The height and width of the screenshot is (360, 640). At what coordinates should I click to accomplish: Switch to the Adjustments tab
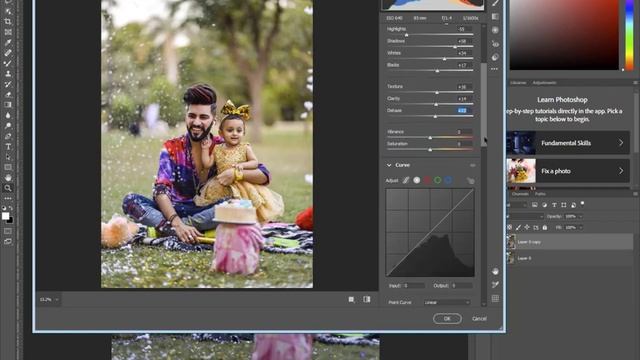pos(544,82)
